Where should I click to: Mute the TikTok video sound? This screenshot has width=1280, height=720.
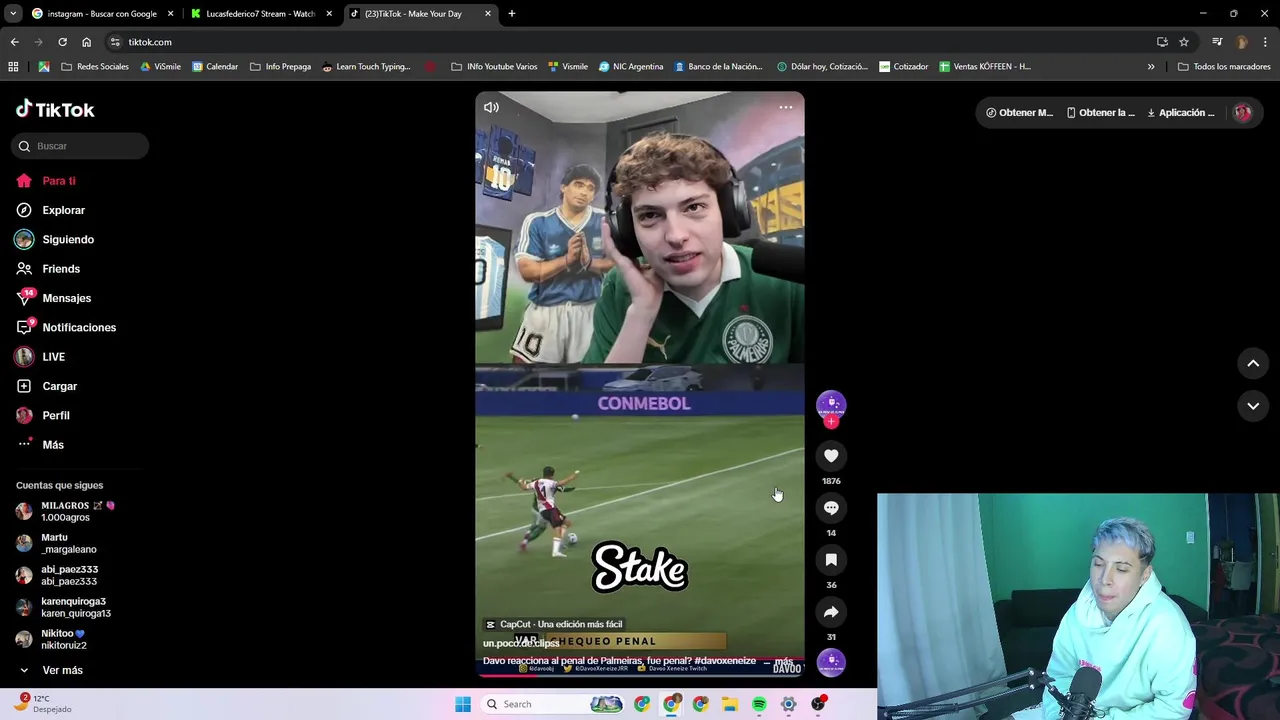click(x=491, y=107)
